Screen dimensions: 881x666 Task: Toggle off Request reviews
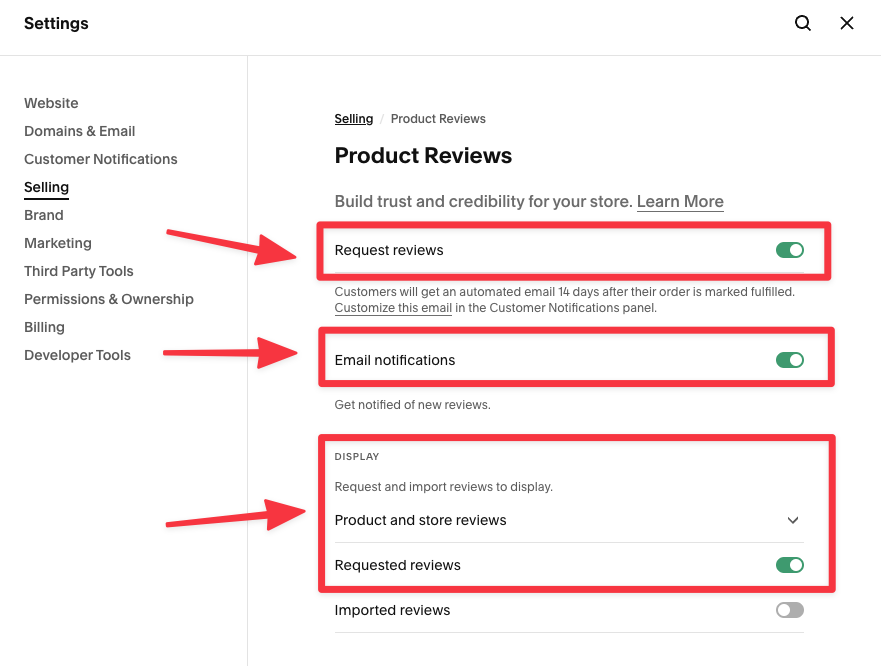click(x=789, y=251)
